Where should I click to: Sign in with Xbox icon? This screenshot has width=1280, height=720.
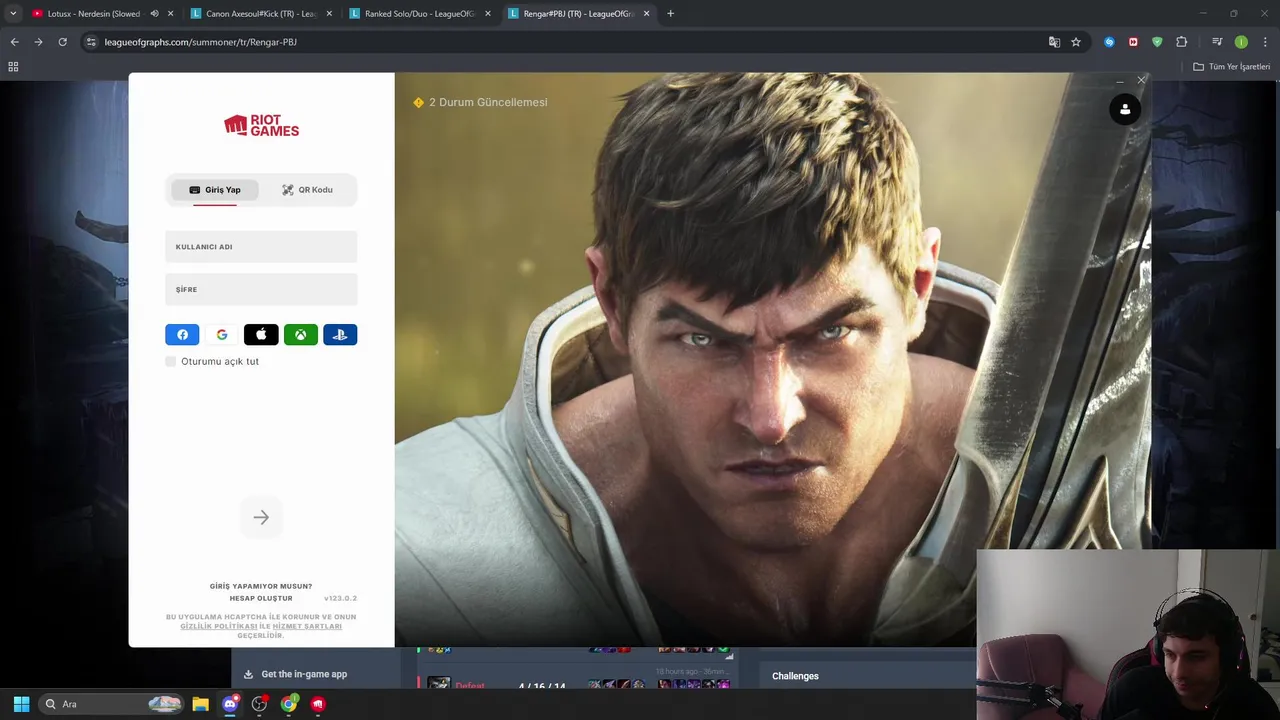tap(300, 335)
